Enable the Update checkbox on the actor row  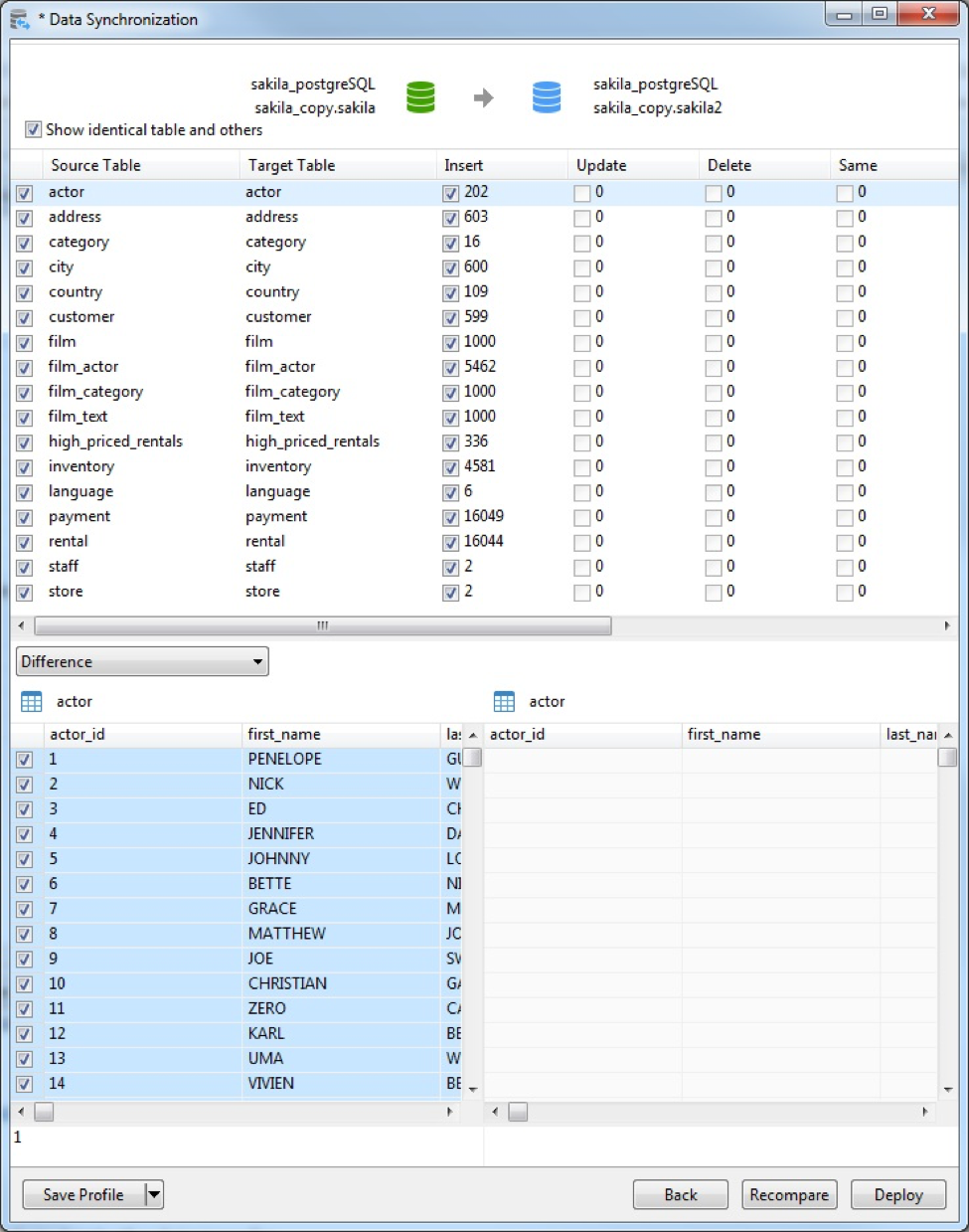coord(580,192)
